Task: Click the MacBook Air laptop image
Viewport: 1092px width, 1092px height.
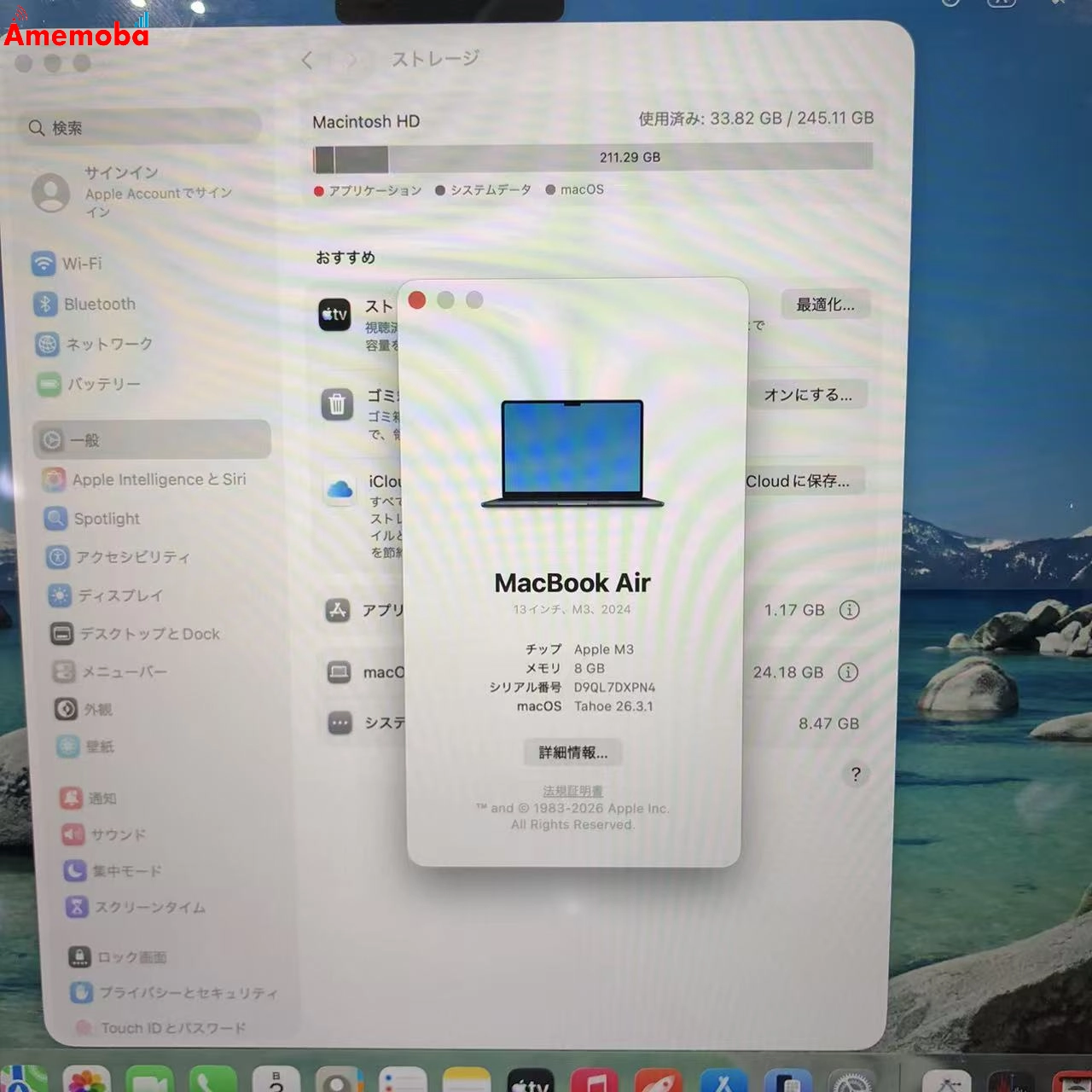Action: point(572,454)
